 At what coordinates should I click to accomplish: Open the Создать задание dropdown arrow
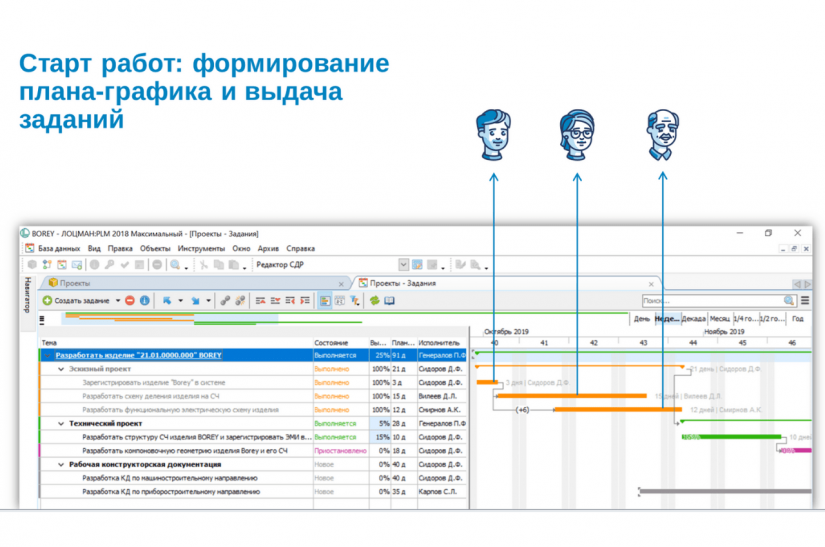[x=118, y=300]
